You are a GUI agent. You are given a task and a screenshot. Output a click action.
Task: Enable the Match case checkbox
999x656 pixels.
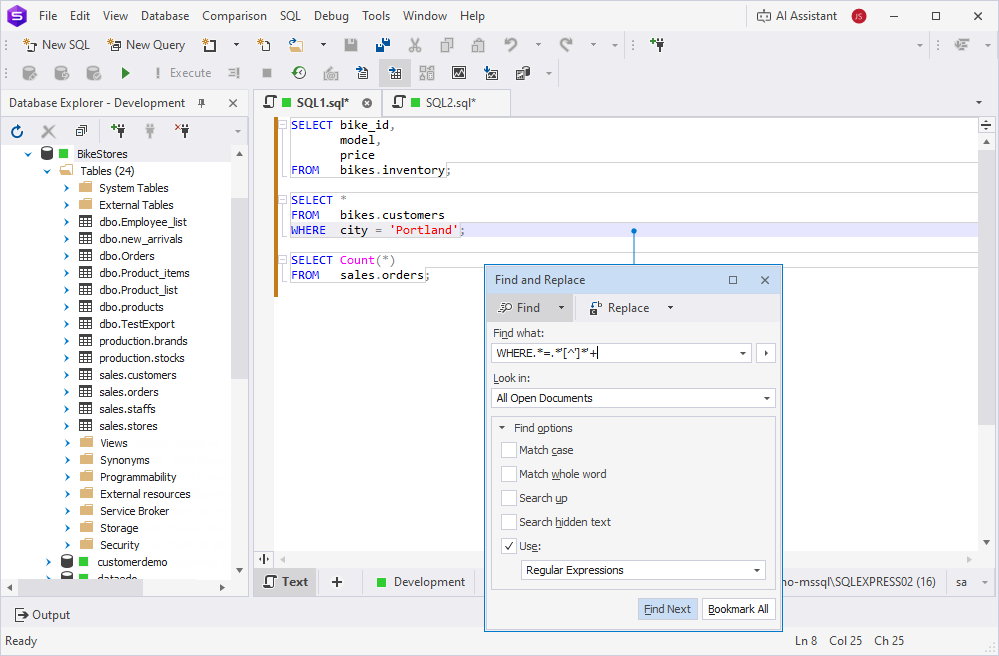[510, 450]
